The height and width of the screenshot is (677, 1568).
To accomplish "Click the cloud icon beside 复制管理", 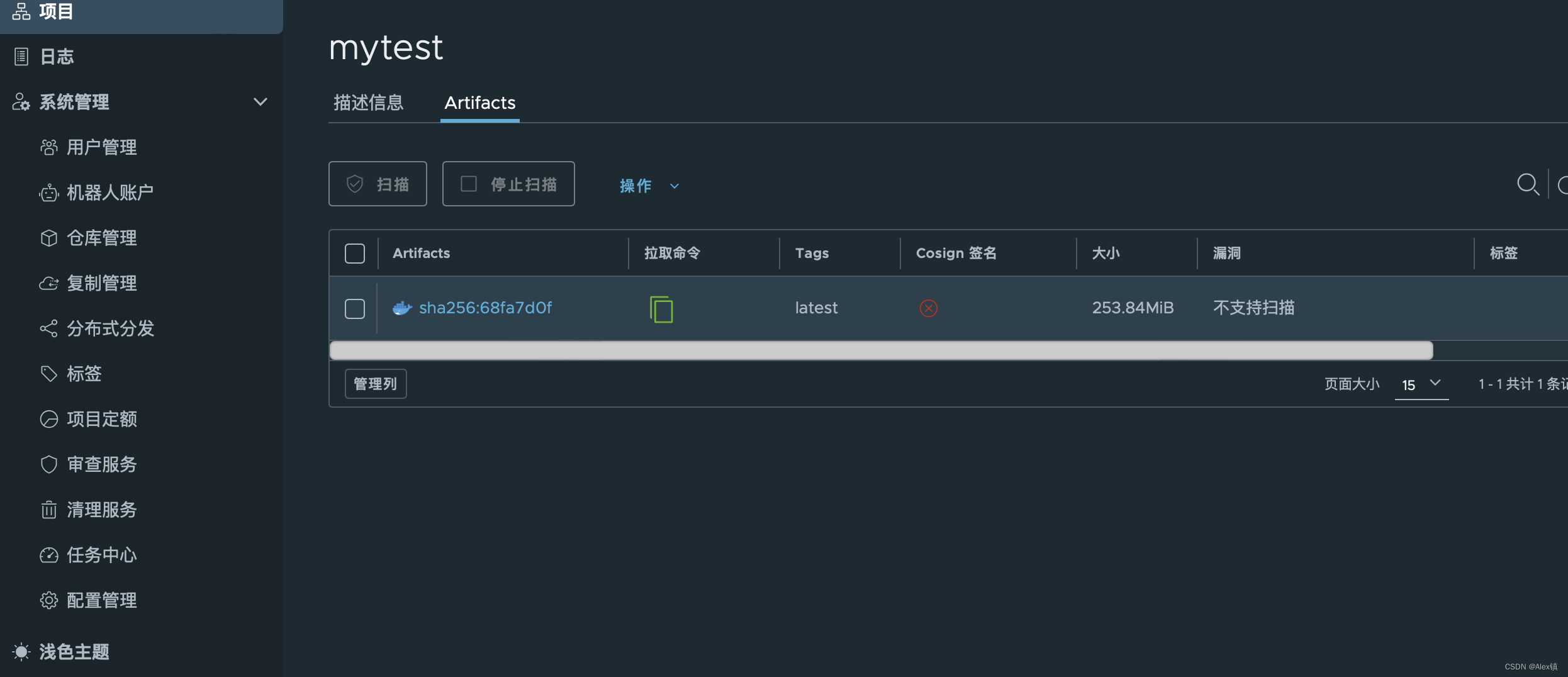I will (49, 283).
